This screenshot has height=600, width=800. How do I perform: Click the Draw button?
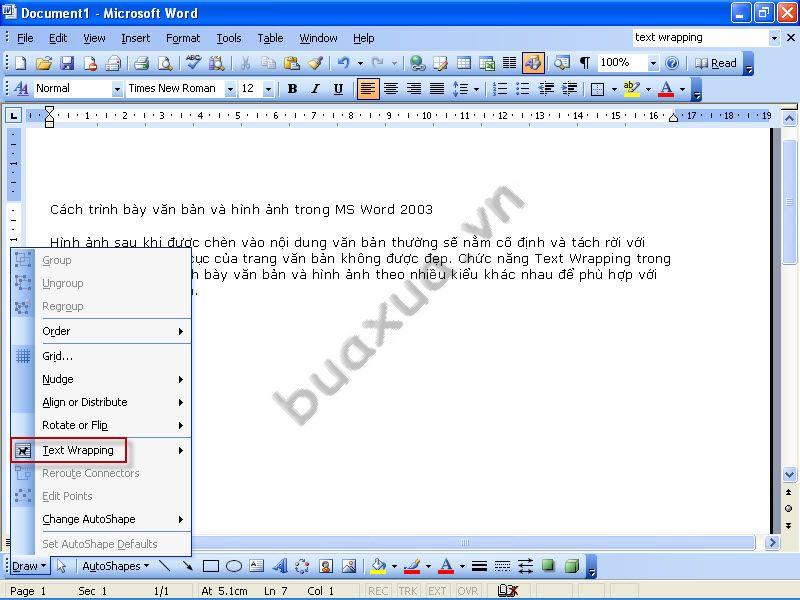(29, 566)
